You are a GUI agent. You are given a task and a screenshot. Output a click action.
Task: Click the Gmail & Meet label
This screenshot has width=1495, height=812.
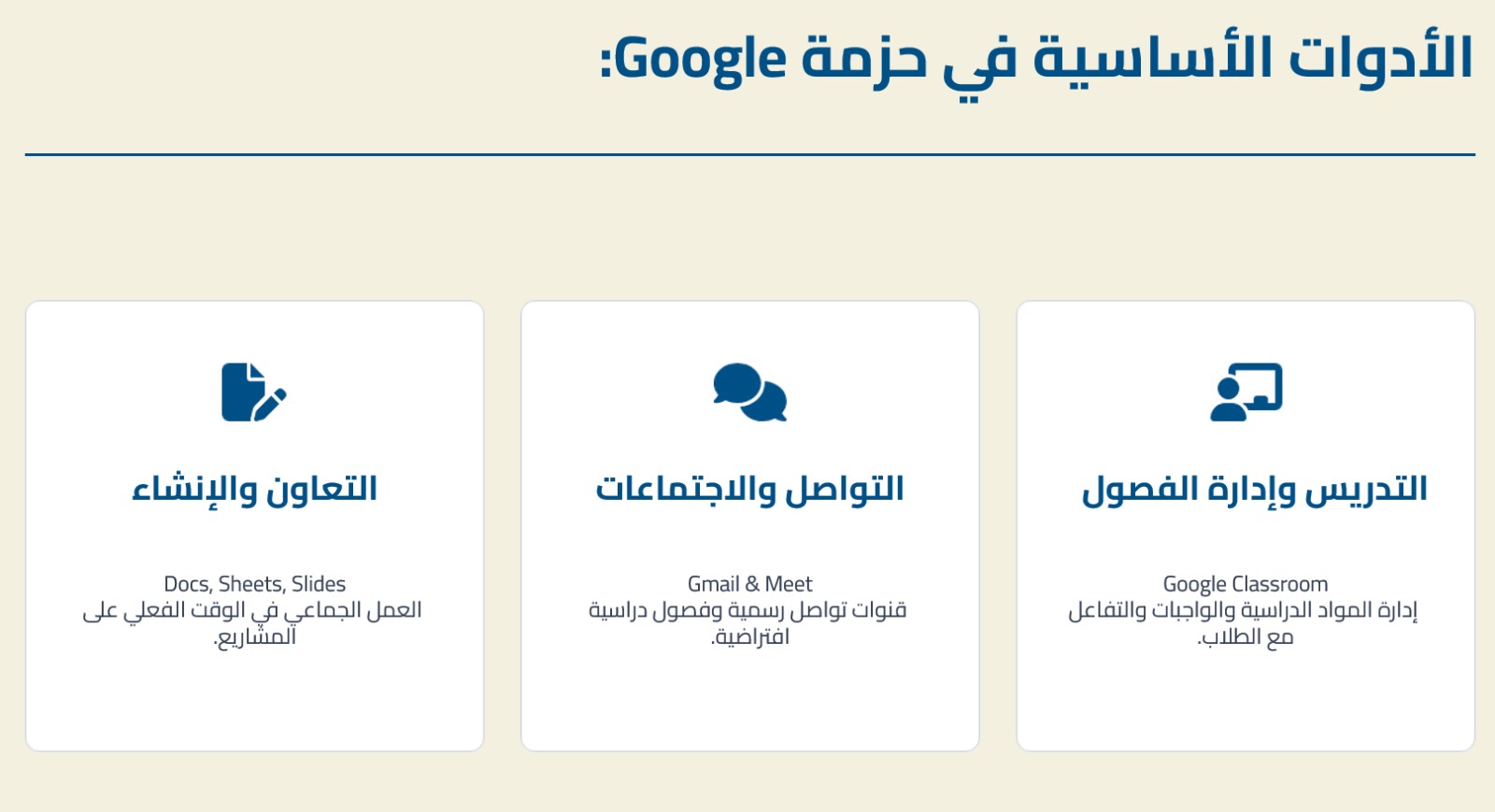(749, 584)
